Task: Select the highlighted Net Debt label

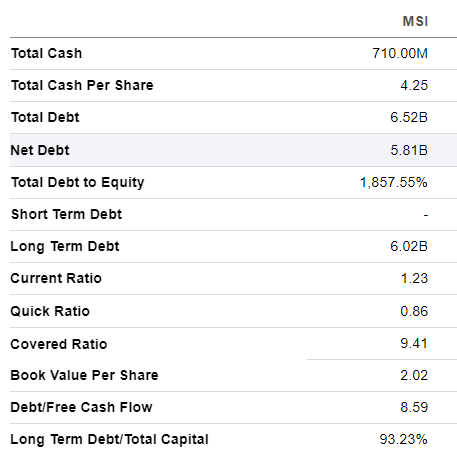Action: (40, 150)
